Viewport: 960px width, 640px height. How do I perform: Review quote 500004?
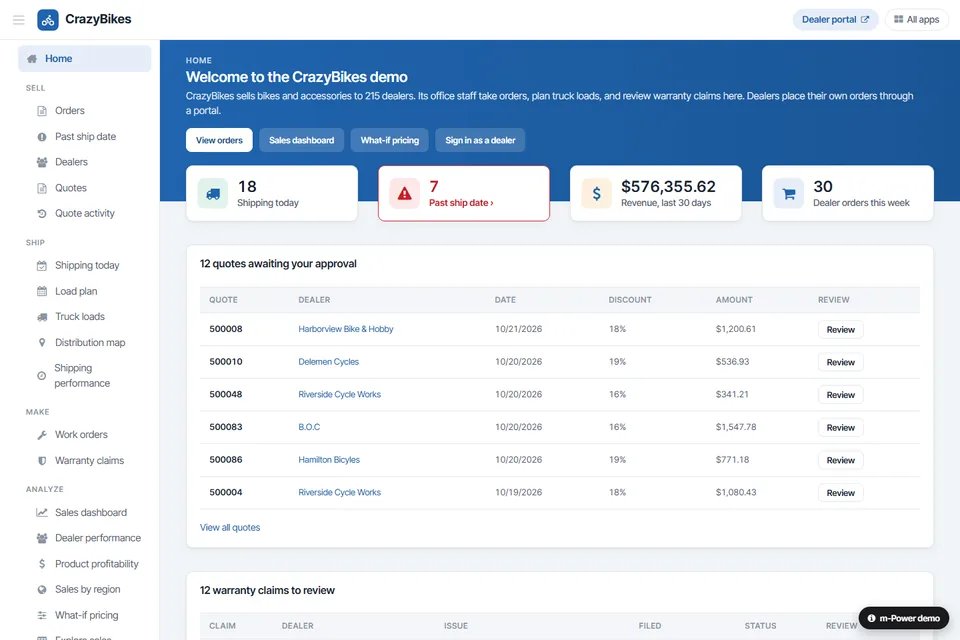[841, 493]
